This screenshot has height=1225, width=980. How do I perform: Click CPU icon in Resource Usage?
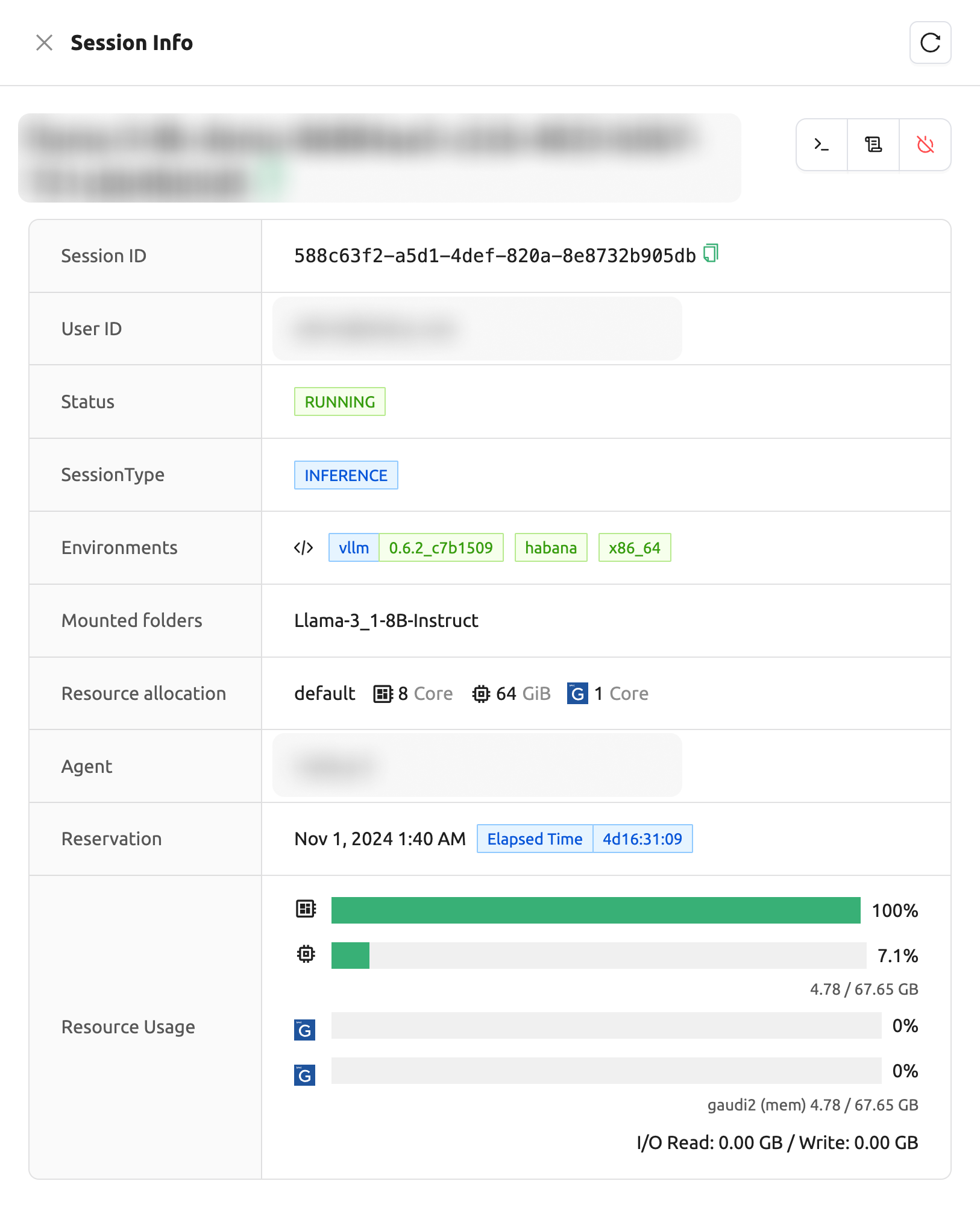[x=306, y=909]
